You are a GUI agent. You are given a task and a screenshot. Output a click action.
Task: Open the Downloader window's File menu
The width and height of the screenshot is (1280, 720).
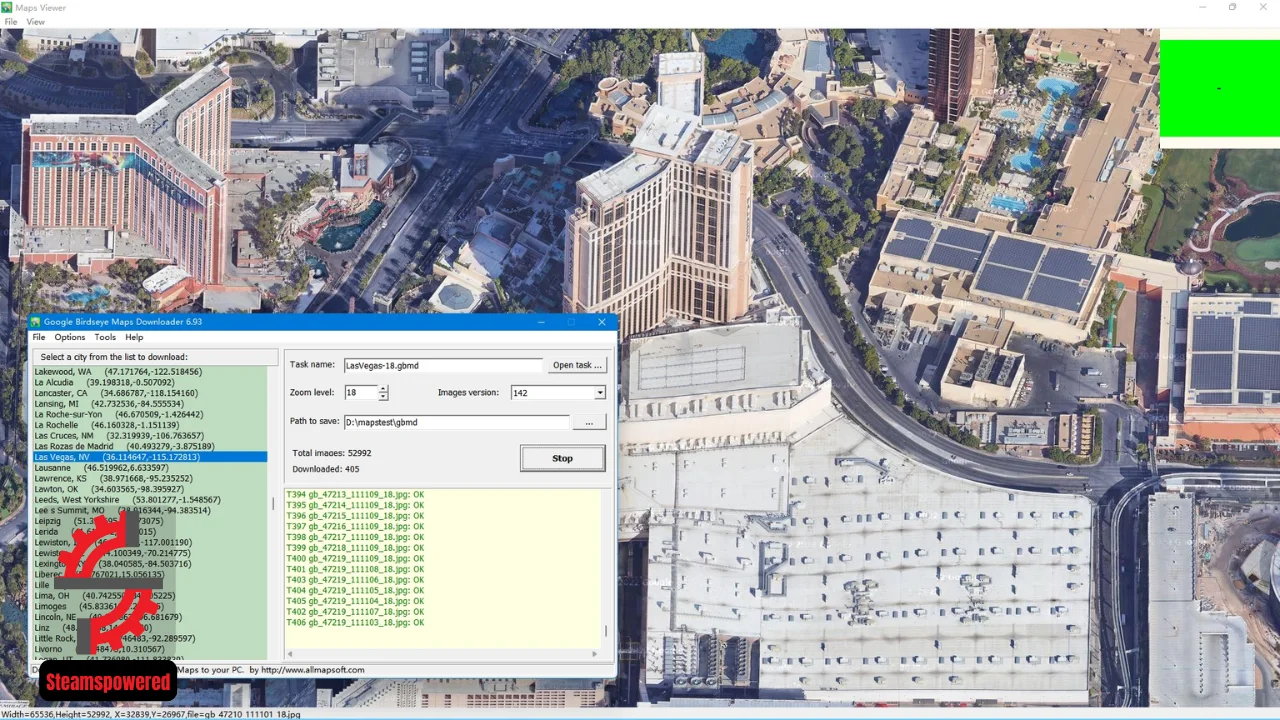pos(39,337)
